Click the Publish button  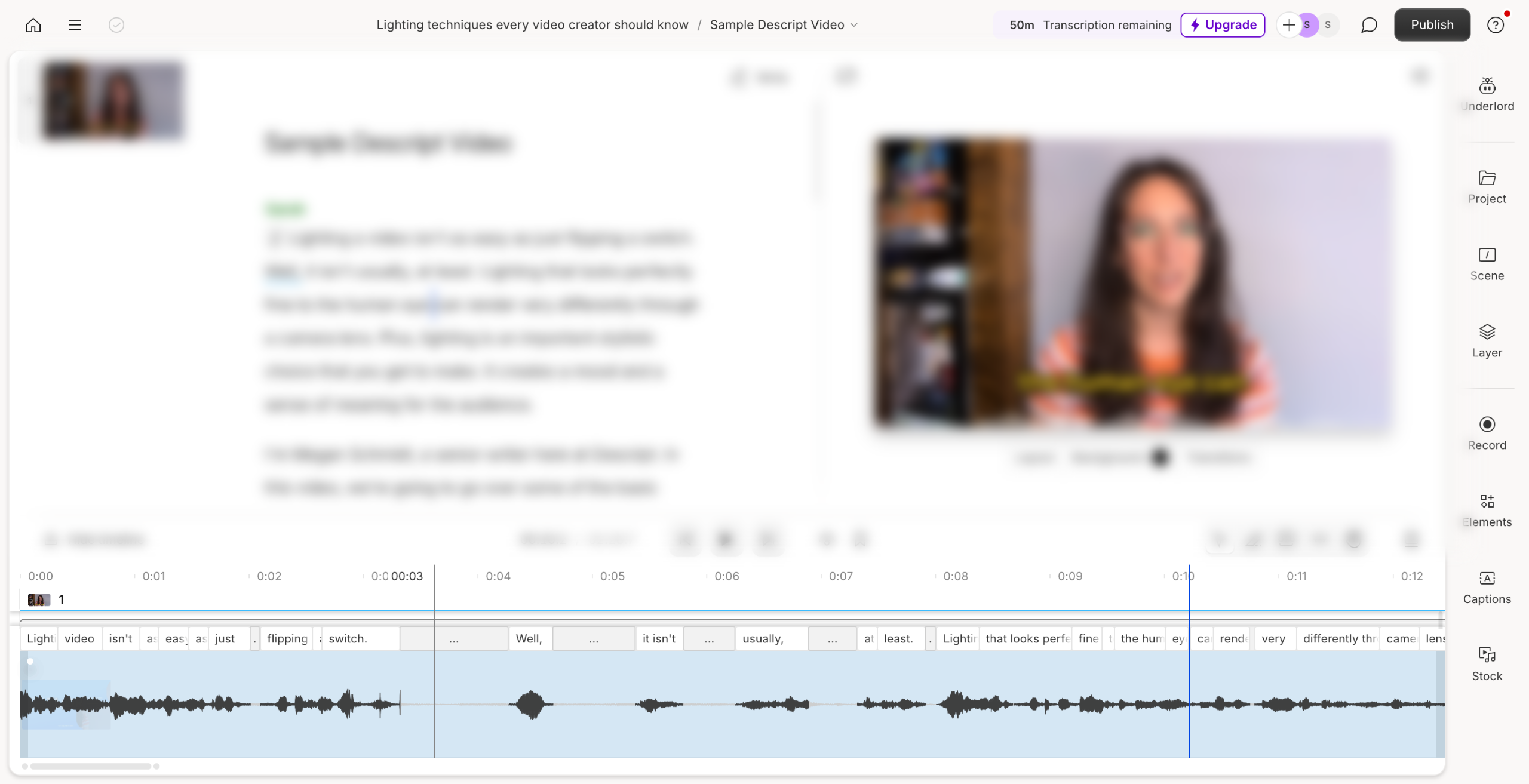coord(1432,25)
